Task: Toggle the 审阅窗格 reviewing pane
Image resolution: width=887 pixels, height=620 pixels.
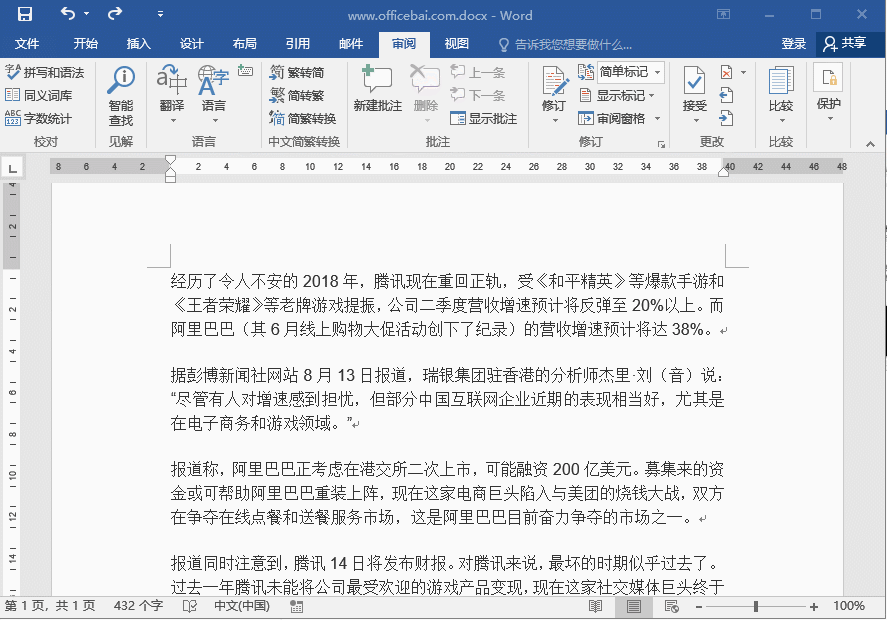Action: pyautogui.click(x=612, y=118)
